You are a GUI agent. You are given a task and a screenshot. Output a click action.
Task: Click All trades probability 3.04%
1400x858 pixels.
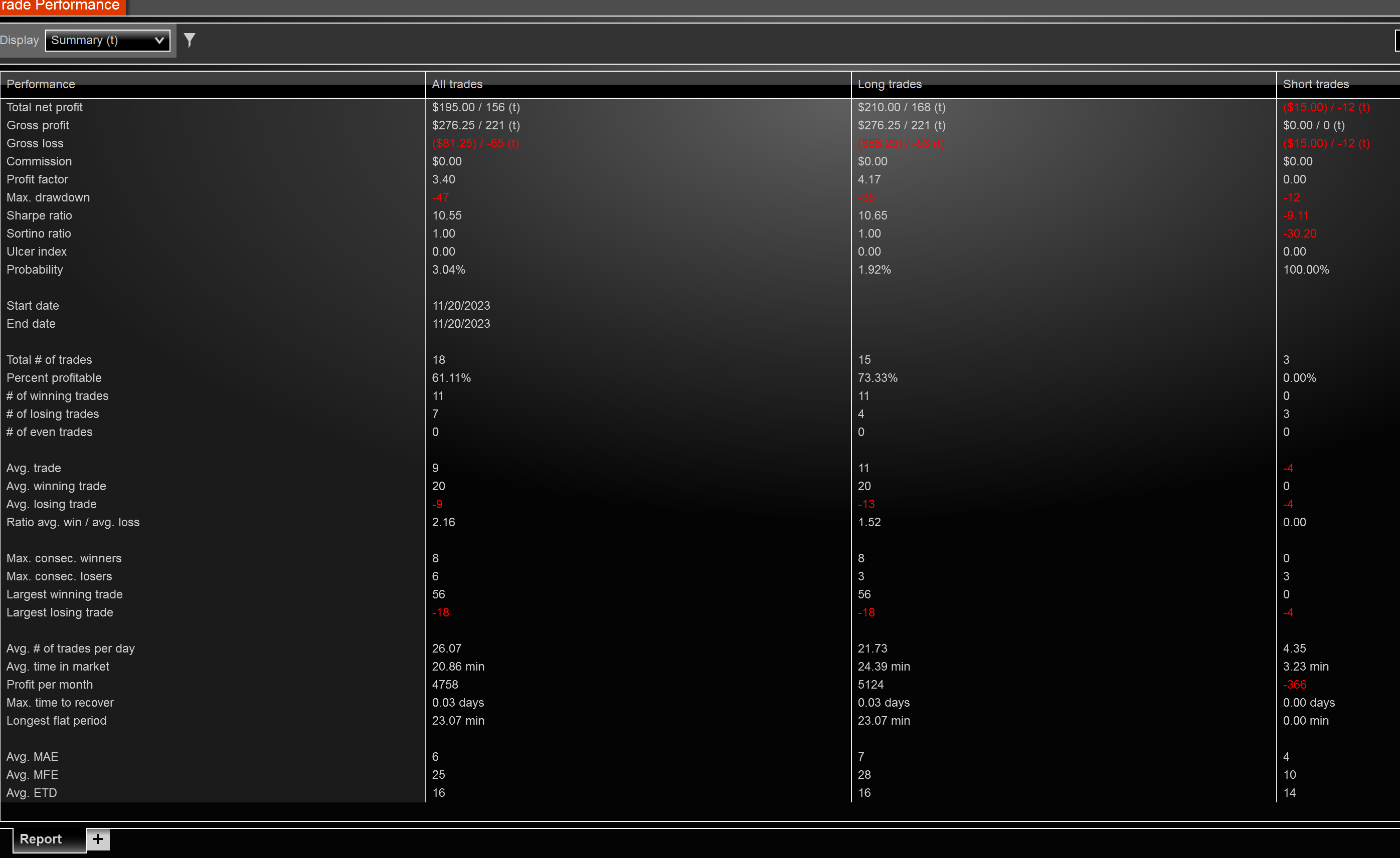(x=449, y=270)
